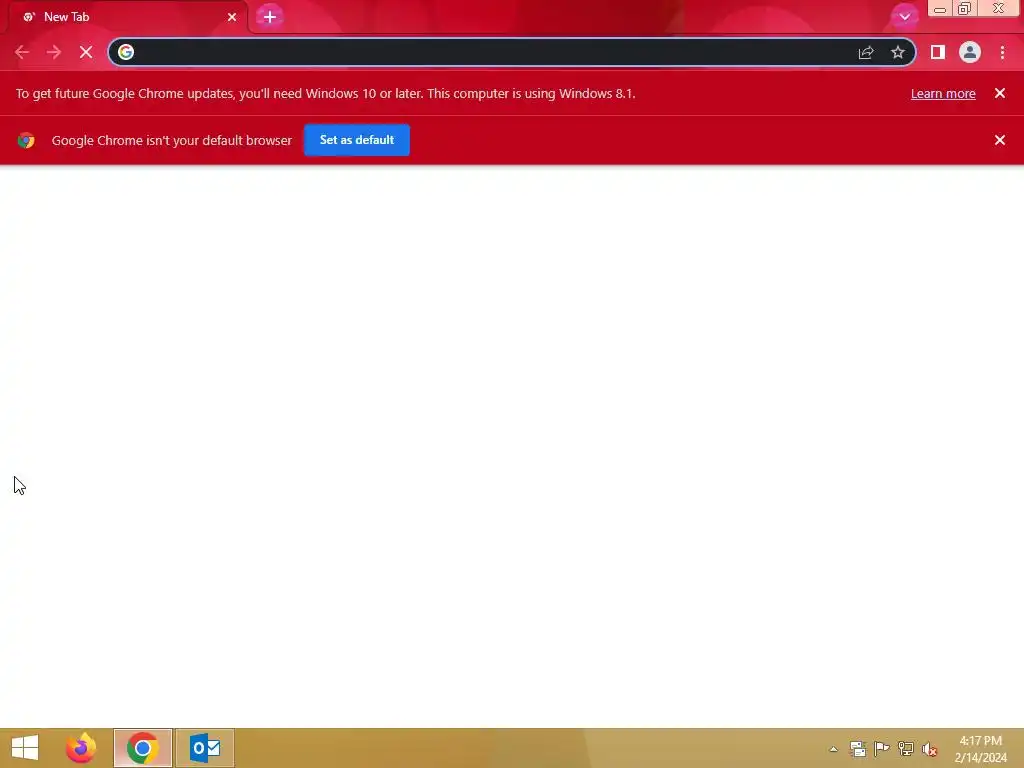The image size is (1024, 768).
Task: Launch Firefox from taskbar
Action: click(x=81, y=748)
